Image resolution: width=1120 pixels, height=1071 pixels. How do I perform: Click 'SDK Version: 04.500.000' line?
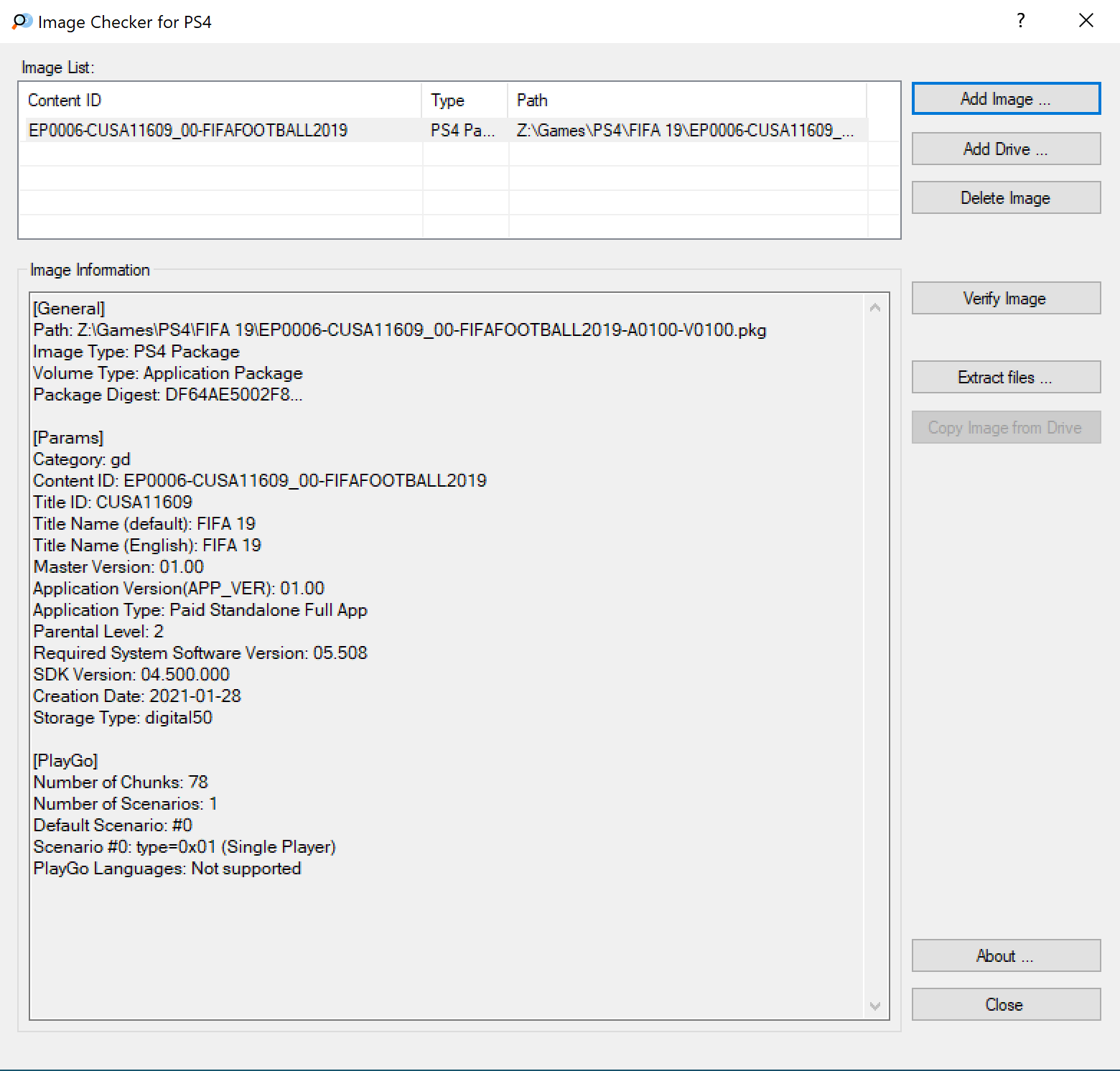[131, 675]
